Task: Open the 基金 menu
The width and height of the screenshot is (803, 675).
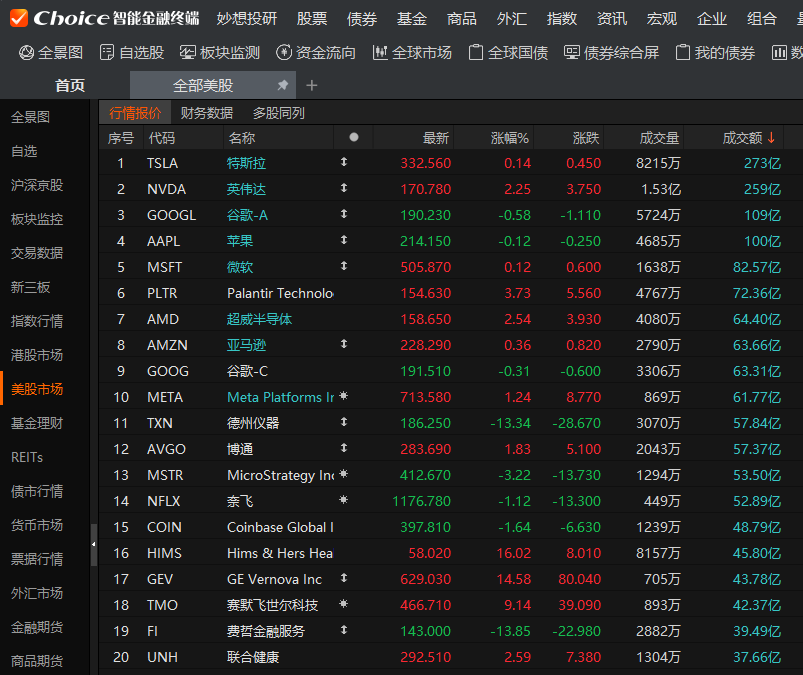Action: [x=412, y=19]
